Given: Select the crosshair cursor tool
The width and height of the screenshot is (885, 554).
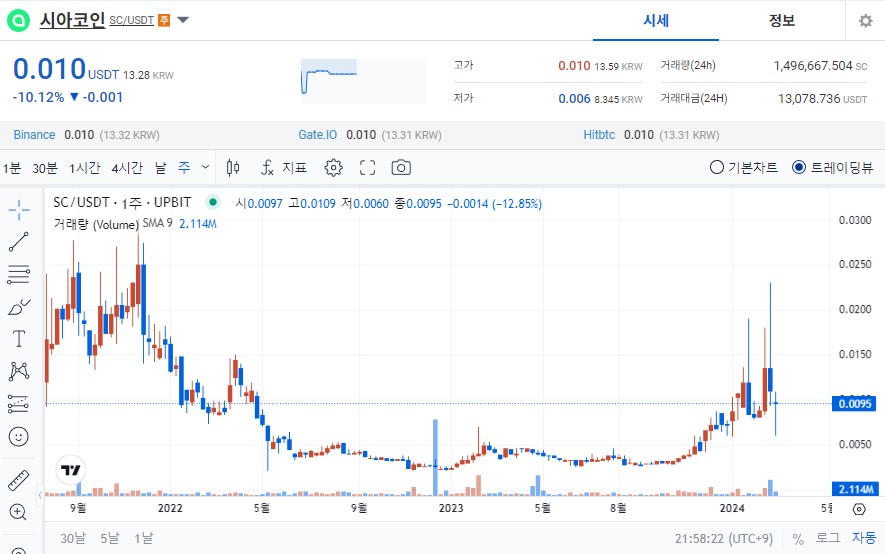Looking at the screenshot, I should click(19, 210).
